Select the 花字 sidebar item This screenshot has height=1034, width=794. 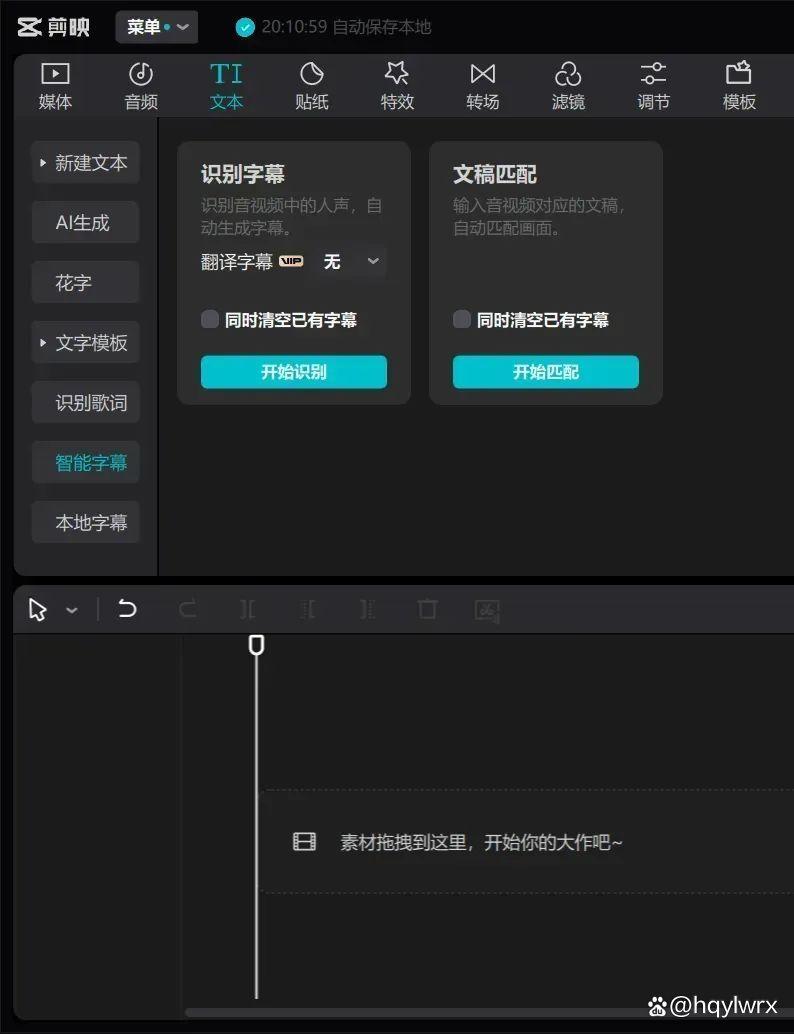pyautogui.click(x=86, y=282)
